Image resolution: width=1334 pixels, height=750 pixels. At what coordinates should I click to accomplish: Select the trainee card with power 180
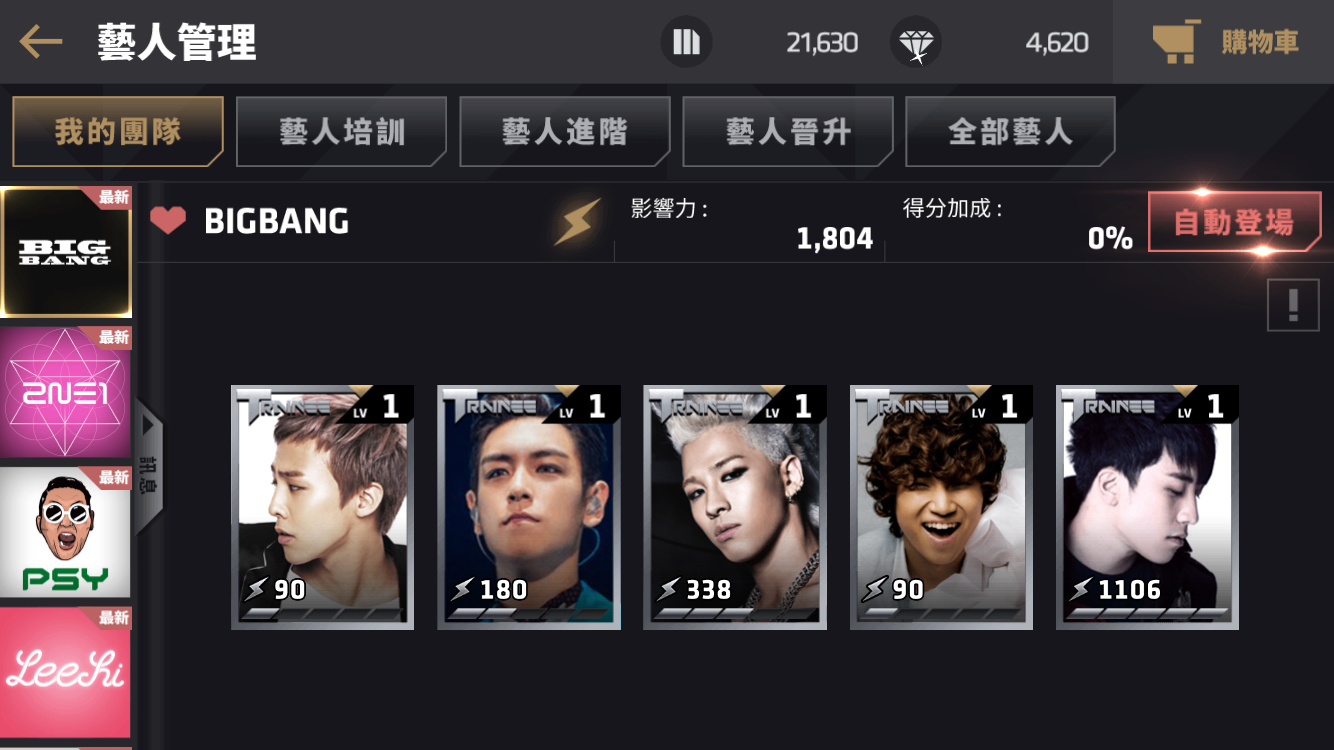coord(529,507)
